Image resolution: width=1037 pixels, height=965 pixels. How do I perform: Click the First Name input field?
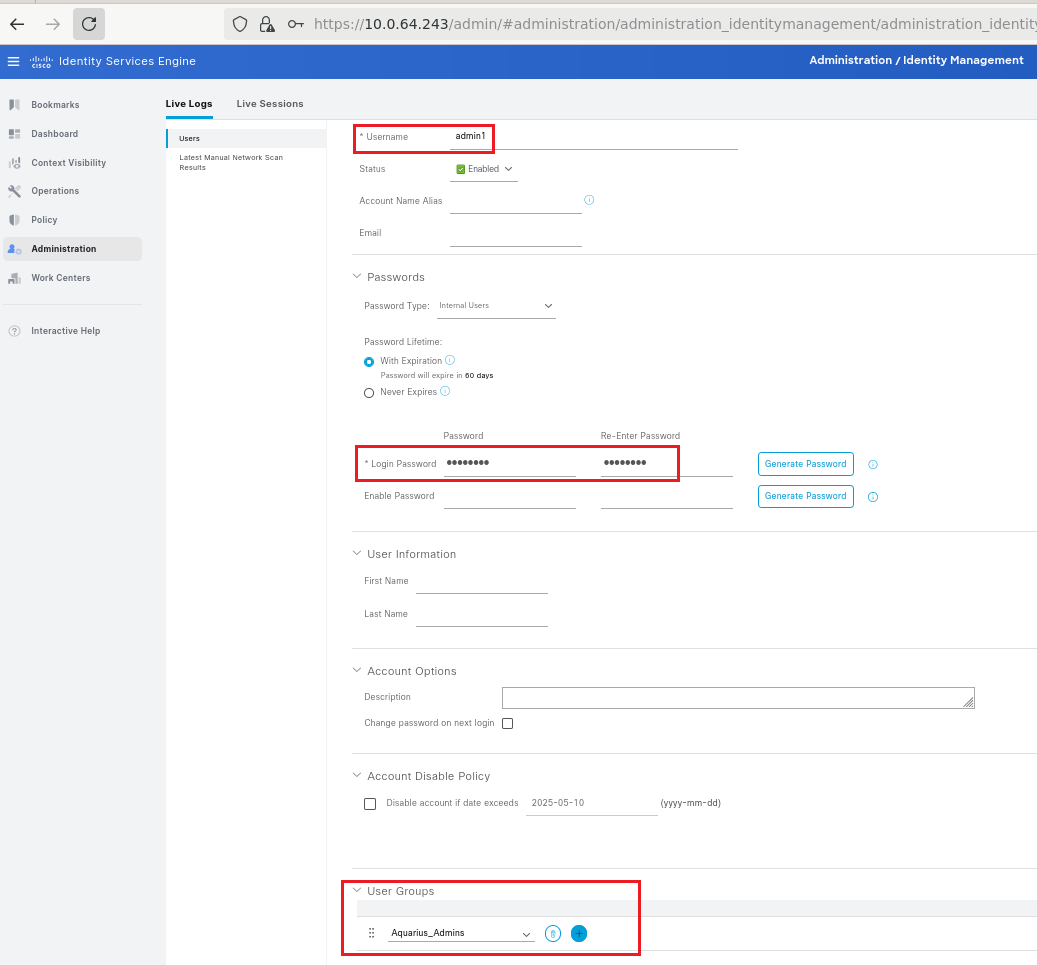coord(481,582)
